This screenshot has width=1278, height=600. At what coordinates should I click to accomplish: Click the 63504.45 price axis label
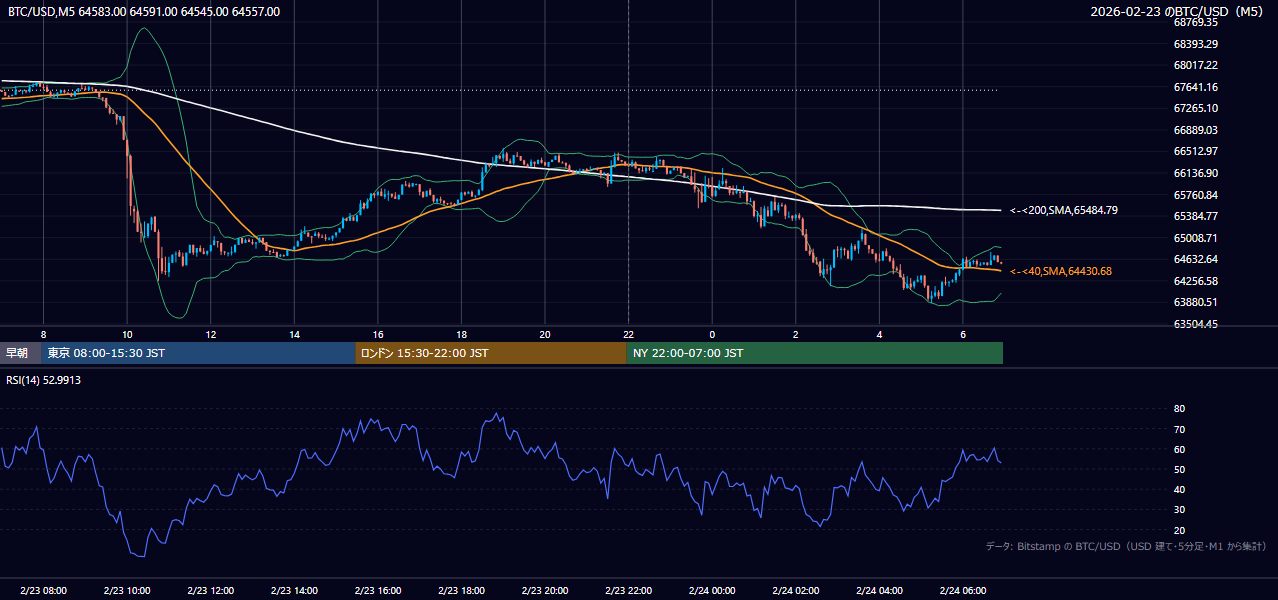pos(1196,324)
